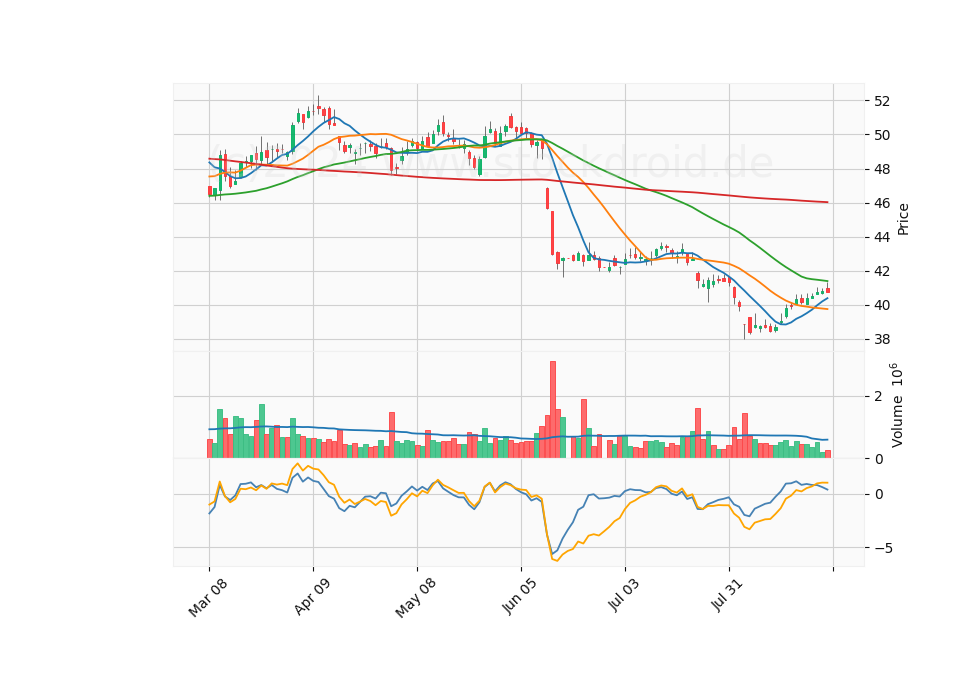Click the 44 price axis value

[x=882, y=238]
